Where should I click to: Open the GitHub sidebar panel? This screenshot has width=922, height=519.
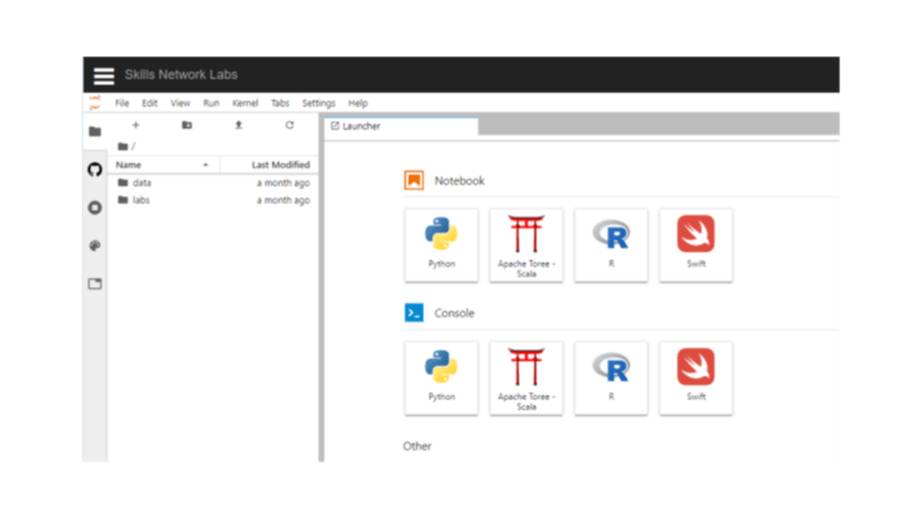[x=95, y=170]
